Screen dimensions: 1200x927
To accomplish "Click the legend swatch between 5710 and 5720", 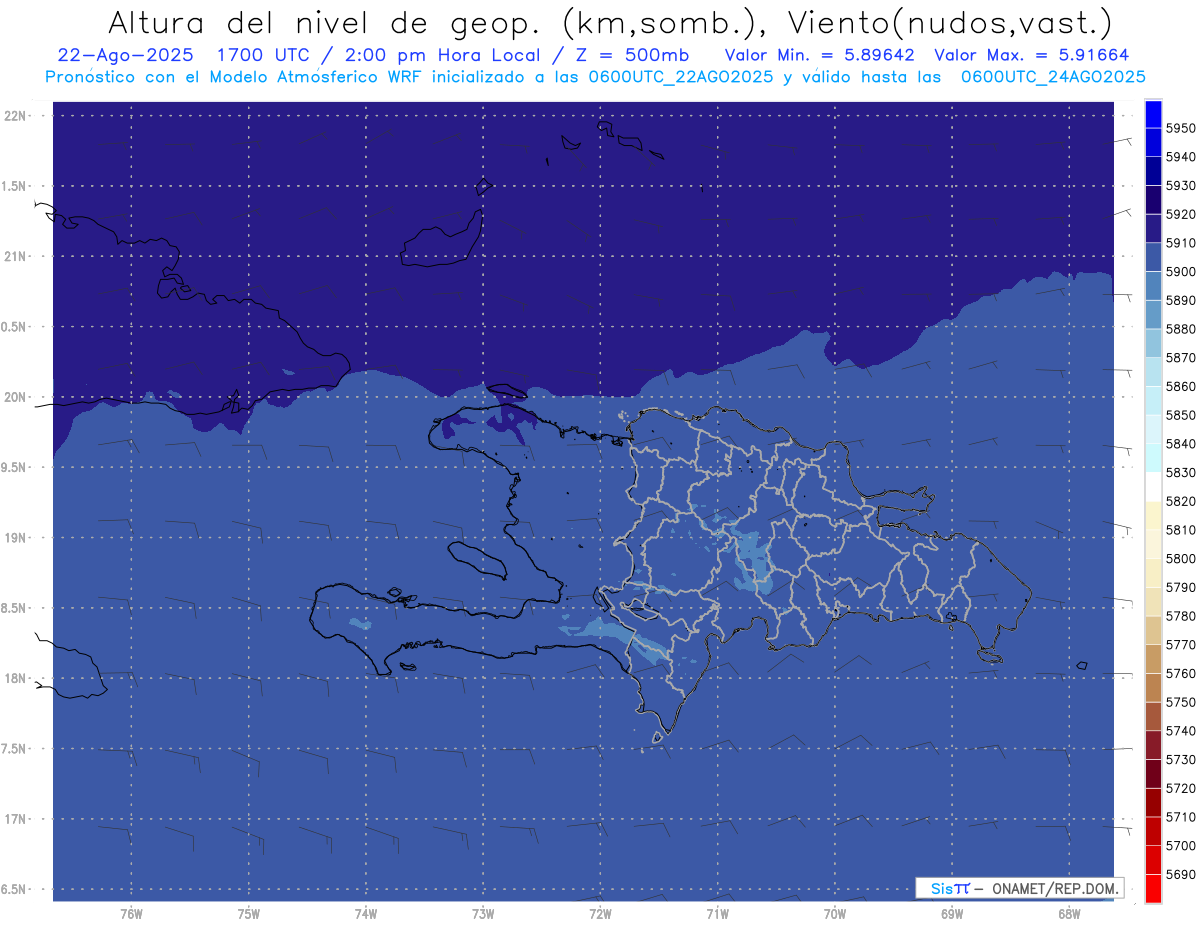I will coord(1153,802).
